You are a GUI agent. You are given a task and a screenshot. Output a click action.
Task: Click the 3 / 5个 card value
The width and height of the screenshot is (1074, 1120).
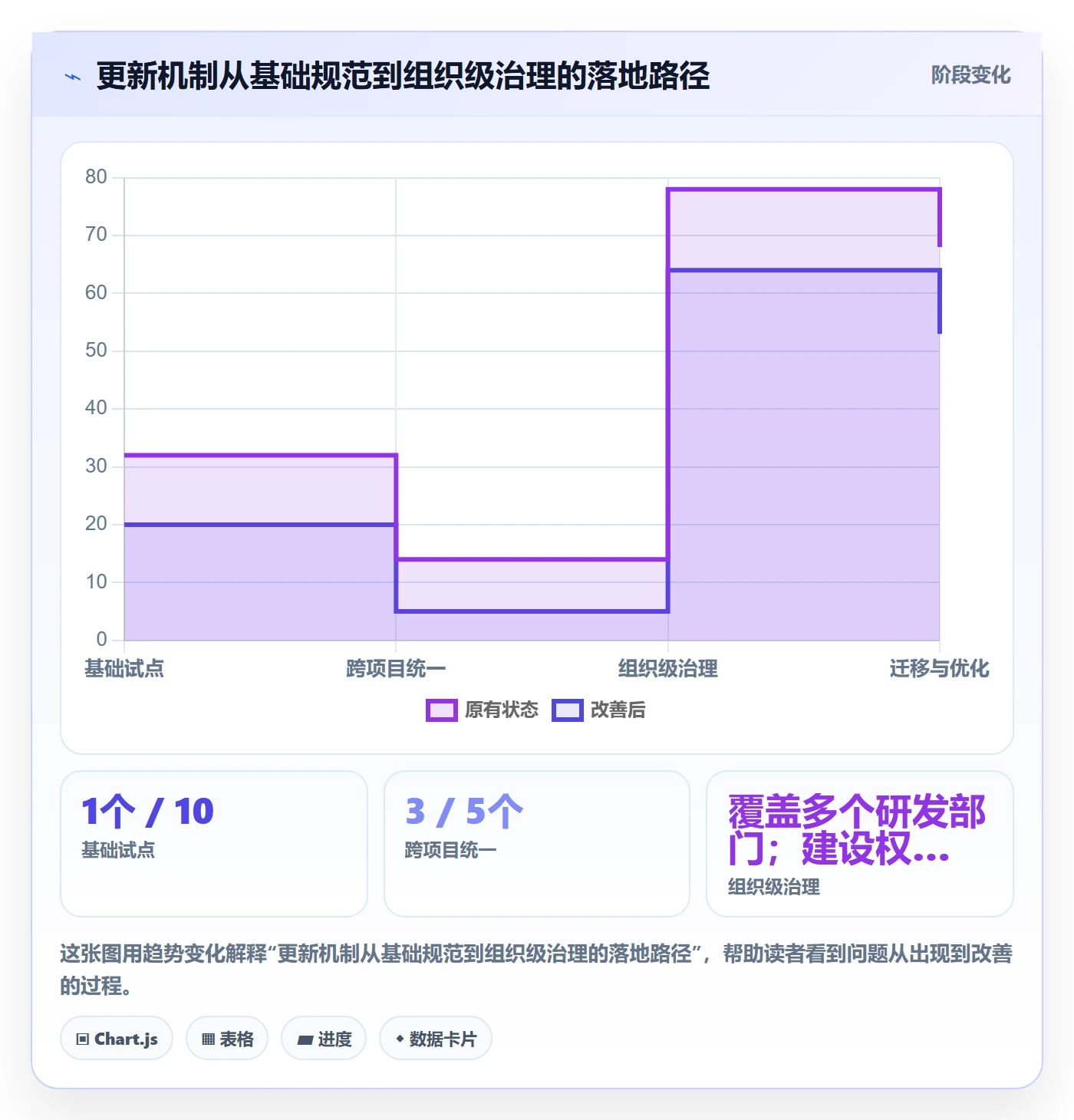(x=465, y=812)
